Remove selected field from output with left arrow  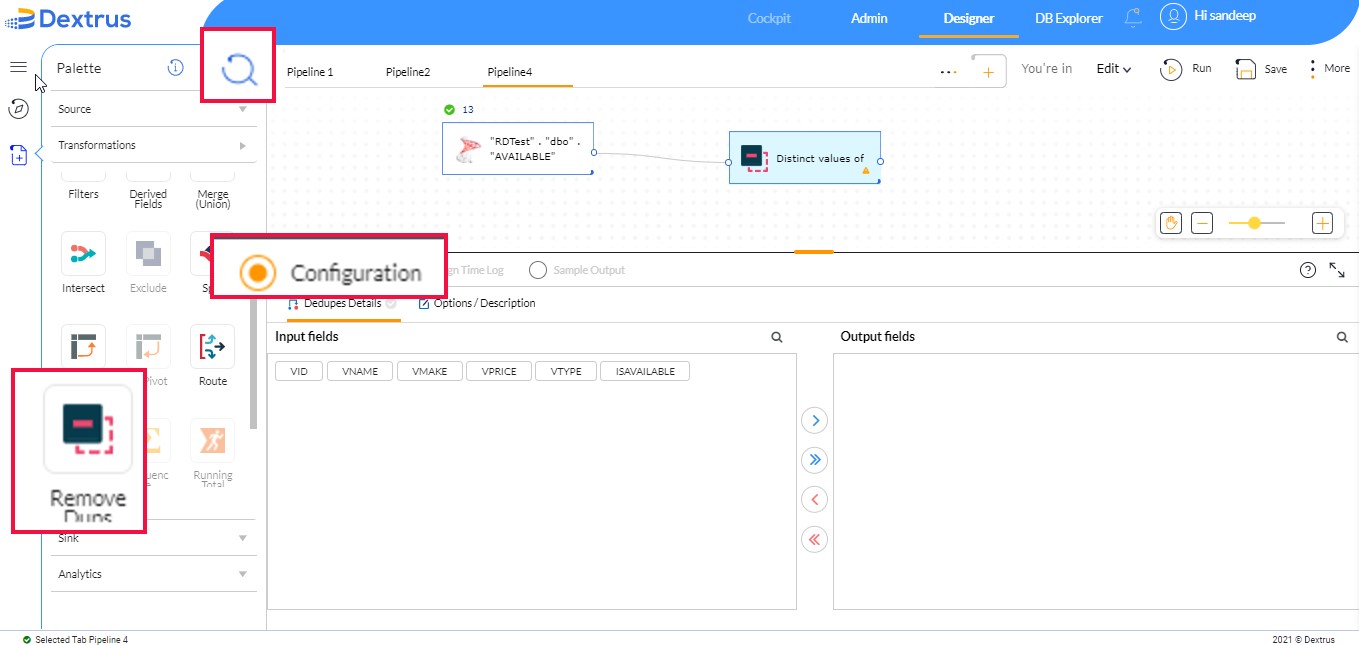pos(815,499)
